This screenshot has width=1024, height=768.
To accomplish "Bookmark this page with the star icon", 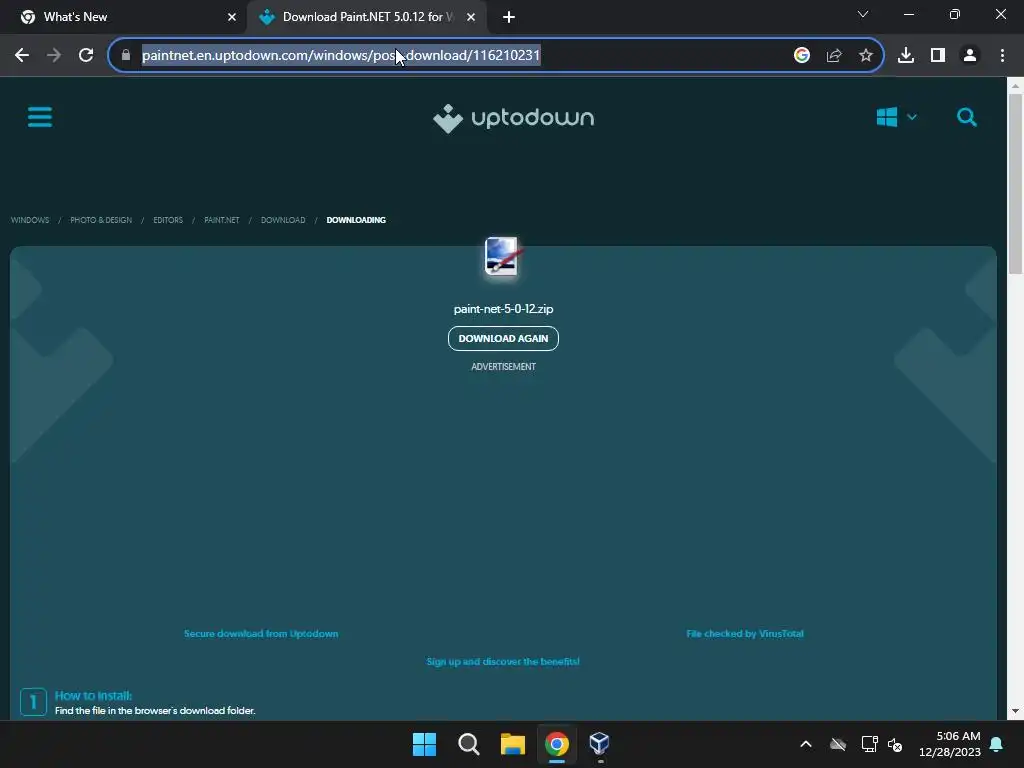I will (x=865, y=56).
